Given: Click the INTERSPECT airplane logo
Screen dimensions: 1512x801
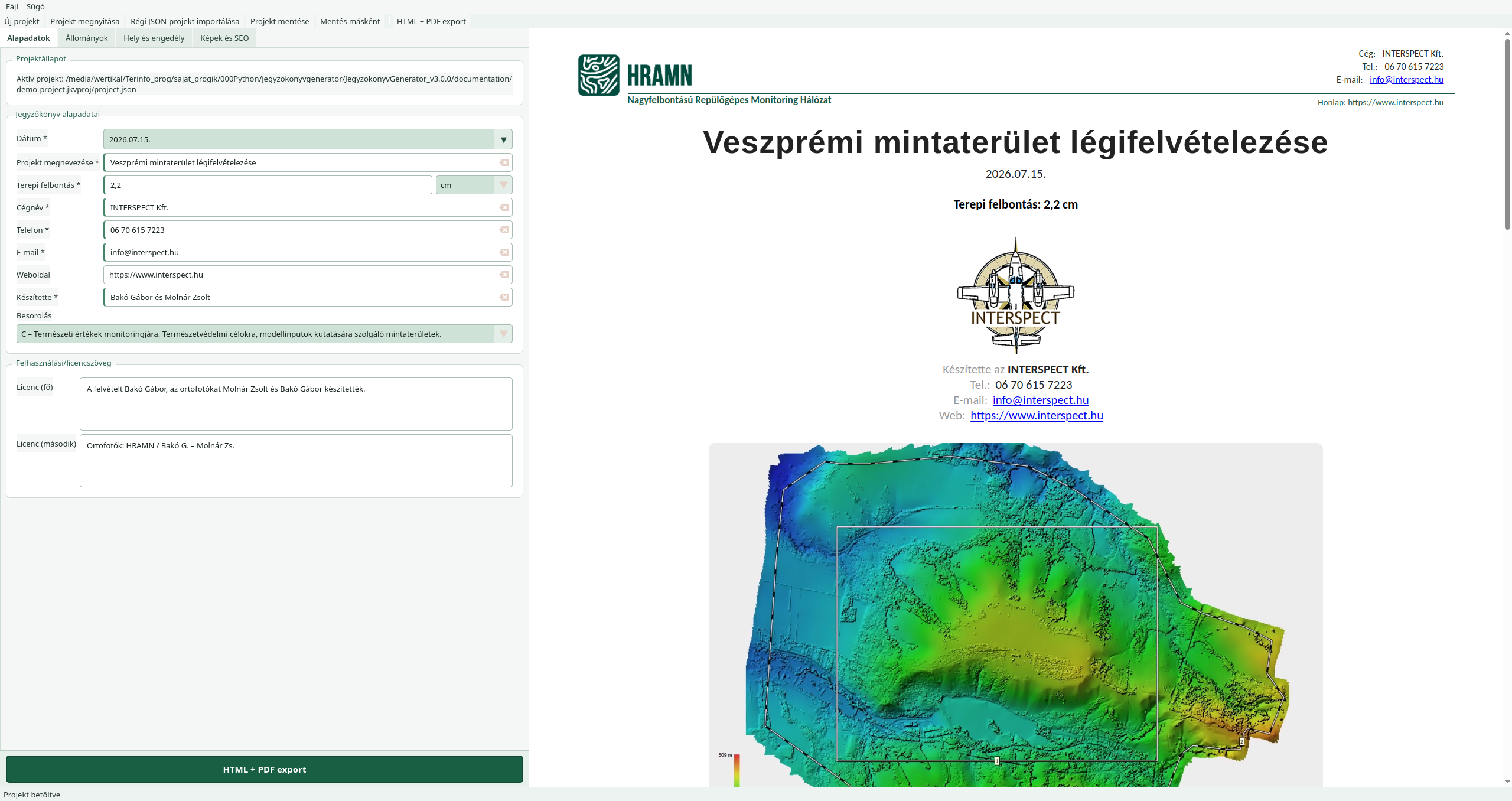Looking at the screenshot, I should [x=1015, y=295].
